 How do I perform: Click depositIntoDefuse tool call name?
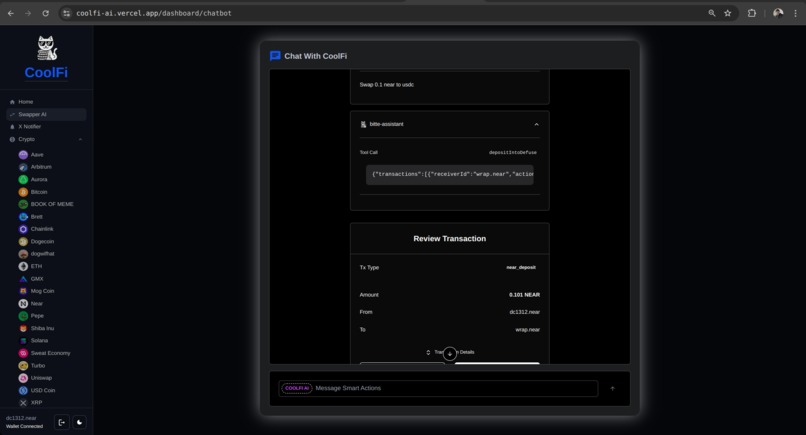[x=512, y=153]
